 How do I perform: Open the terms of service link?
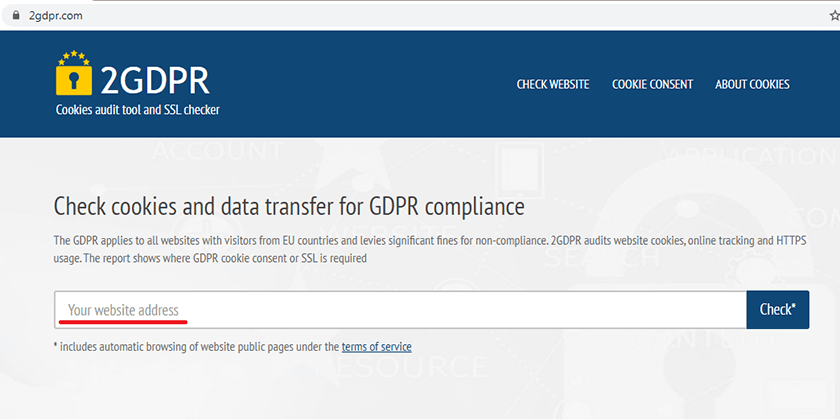tap(377, 347)
